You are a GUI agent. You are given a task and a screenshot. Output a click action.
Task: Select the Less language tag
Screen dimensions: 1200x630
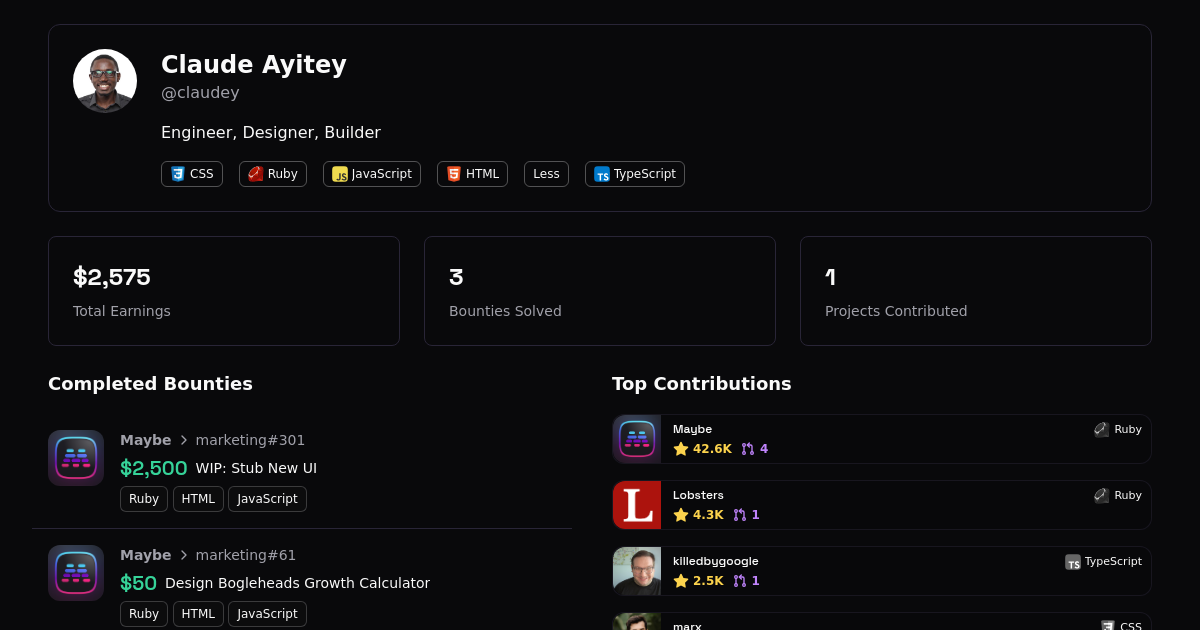(546, 174)
